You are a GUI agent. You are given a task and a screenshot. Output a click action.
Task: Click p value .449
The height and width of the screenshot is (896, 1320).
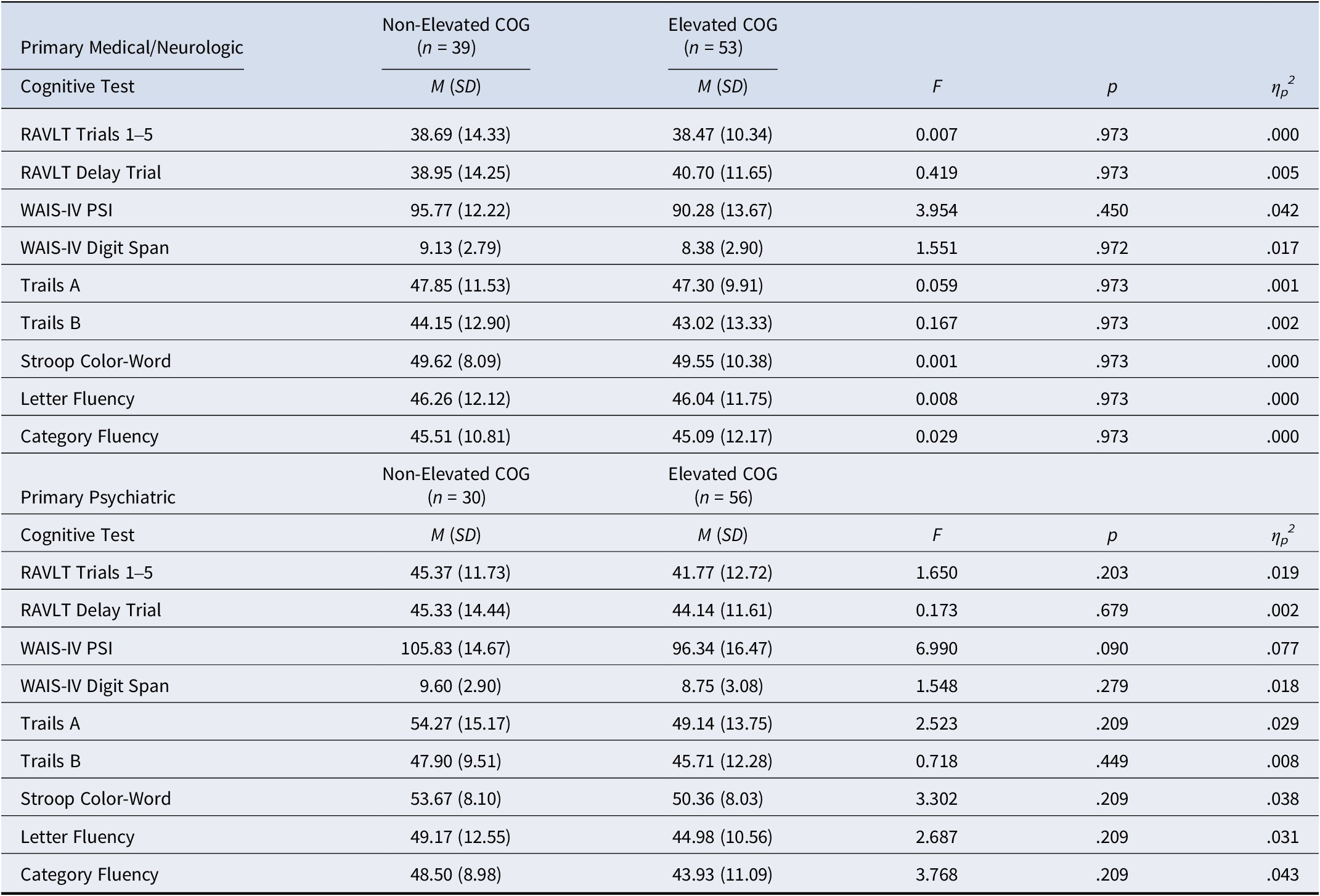1112,761
